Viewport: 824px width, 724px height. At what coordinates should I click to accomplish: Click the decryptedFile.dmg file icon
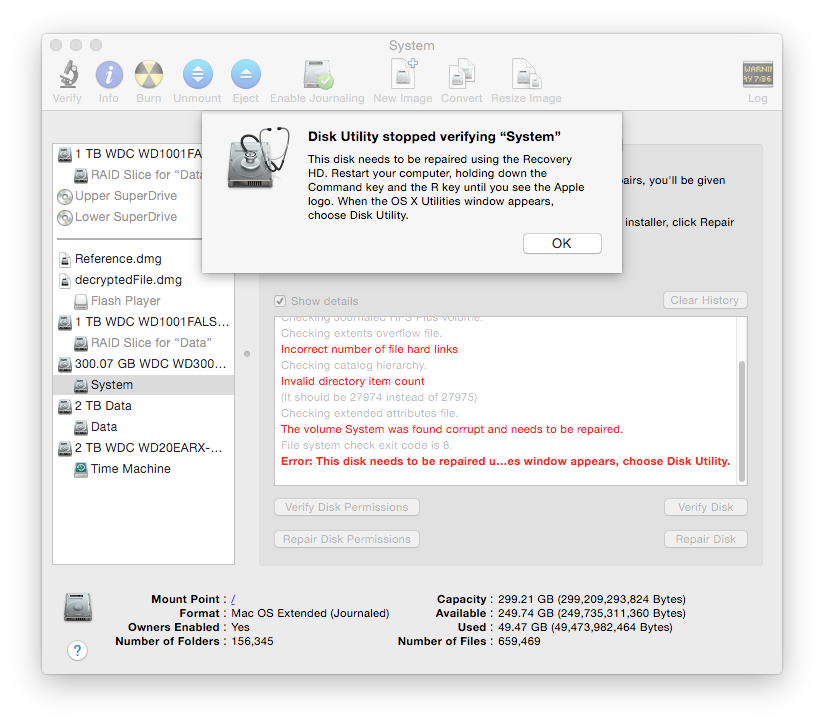(65, 281)
